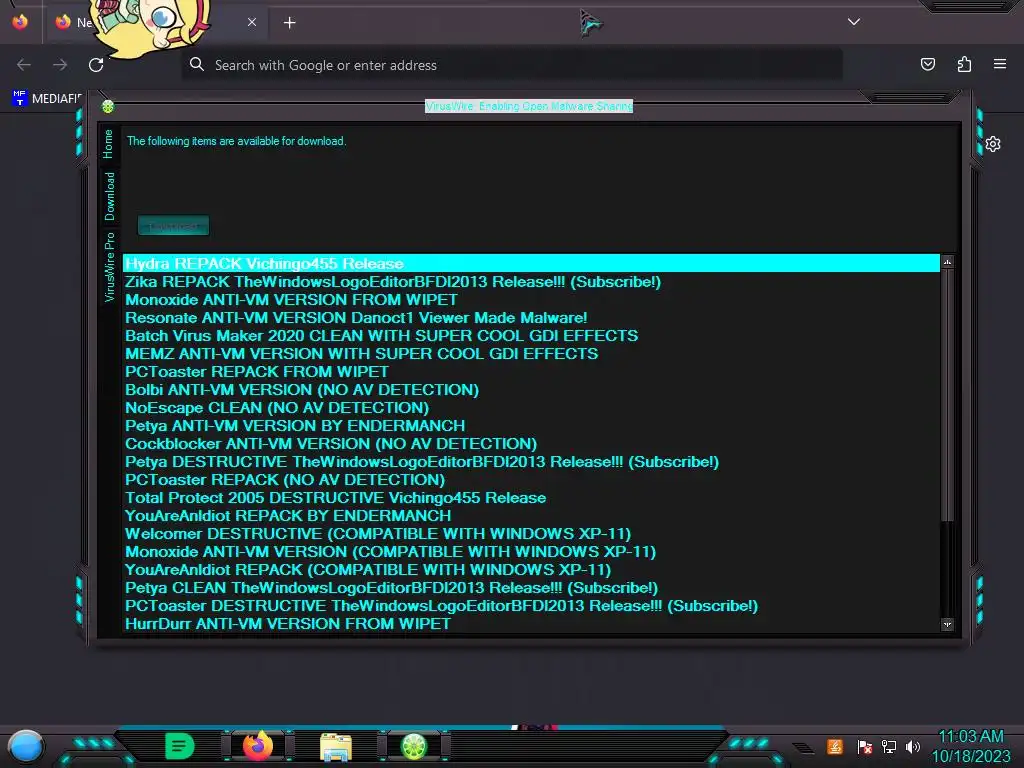Switch to Firefox in the taskbar
The height and width of the screenshot is (768, 1024).
(258, 746)
